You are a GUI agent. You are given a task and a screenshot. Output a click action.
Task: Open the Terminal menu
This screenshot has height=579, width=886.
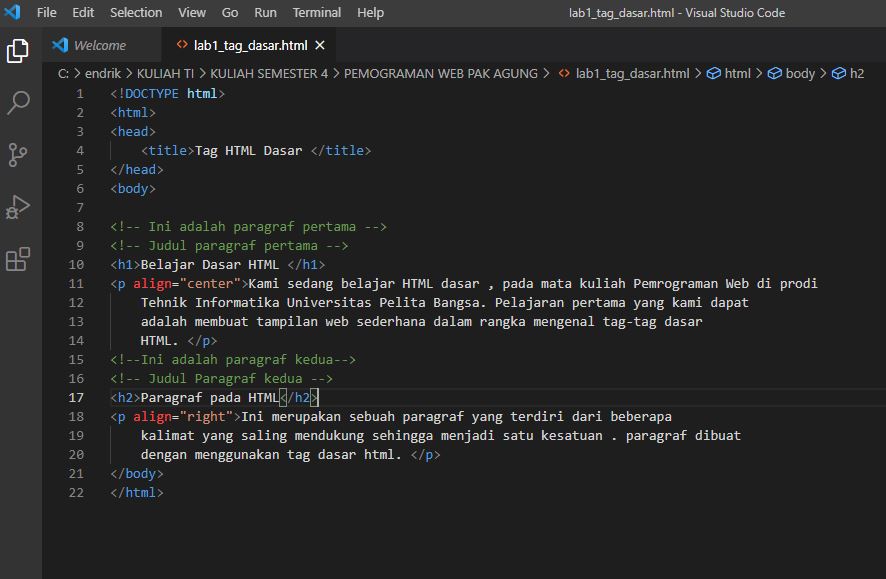click(317, 13)
